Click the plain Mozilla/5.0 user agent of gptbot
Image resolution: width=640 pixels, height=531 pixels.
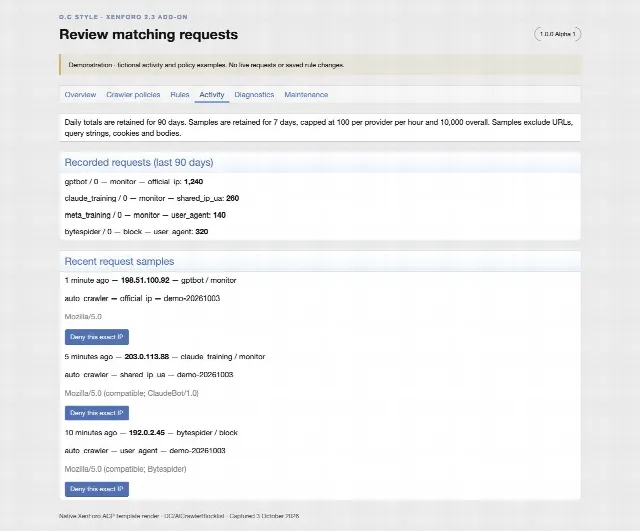83,317
